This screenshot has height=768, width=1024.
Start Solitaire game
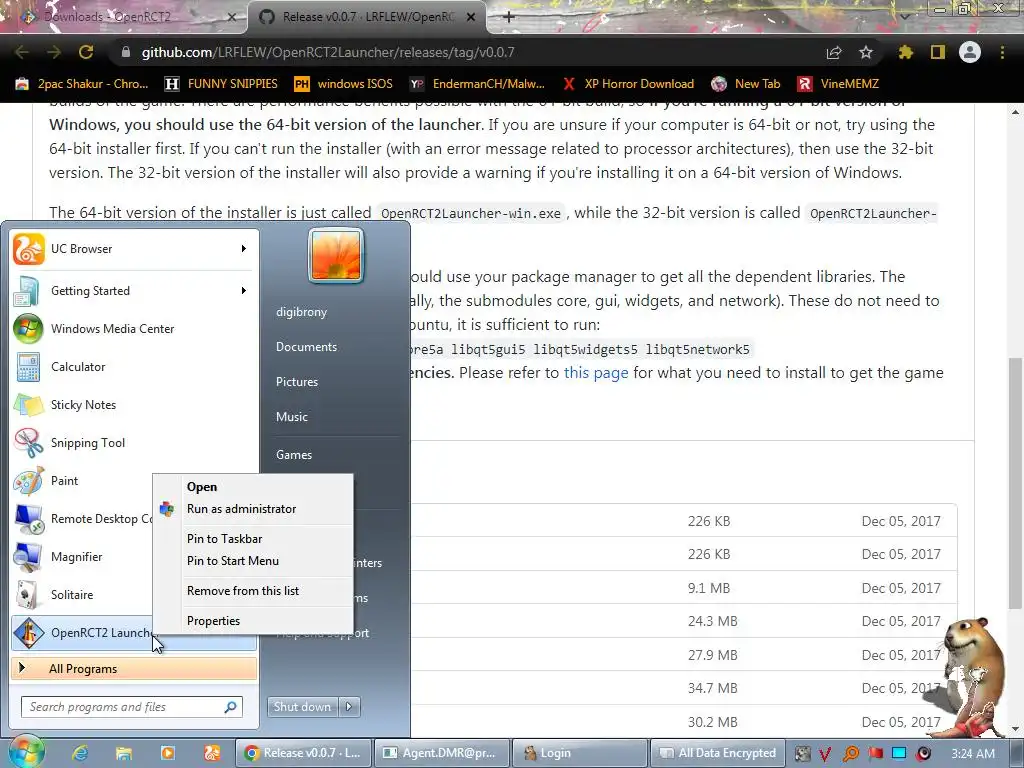[82, 594]
